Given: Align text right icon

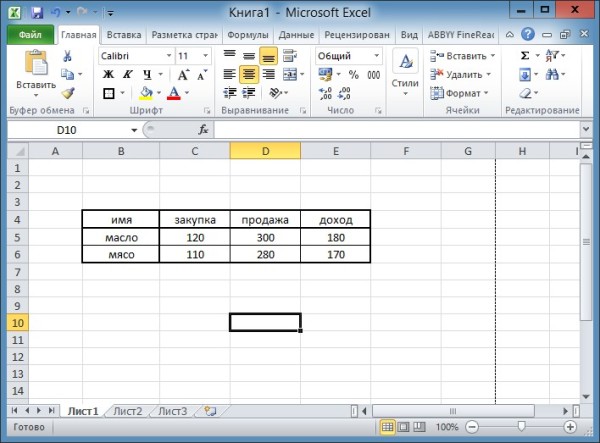Looking at the screenshot, I should 269,74.
